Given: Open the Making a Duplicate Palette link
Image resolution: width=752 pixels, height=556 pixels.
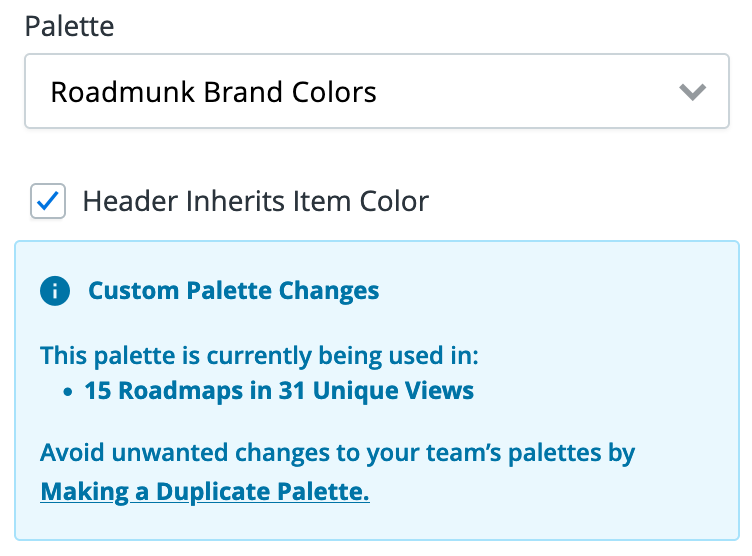Looking at the screenshot, I should [x=205, y=492].
